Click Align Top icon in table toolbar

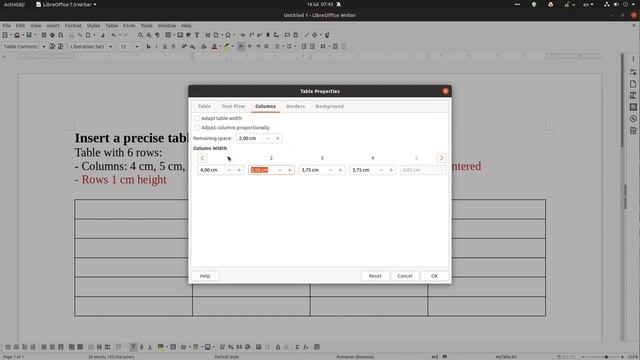pyautogui.click(x=133, y=347)
